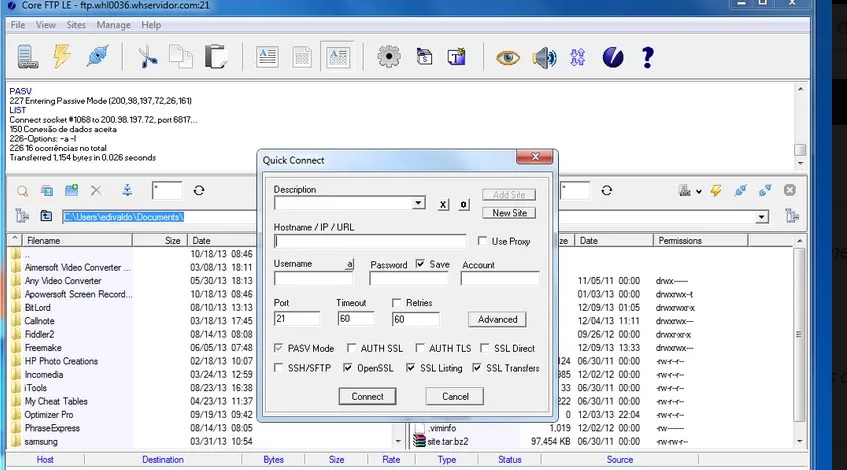
Task: Open settings with the gear icon
Action: 388,57
